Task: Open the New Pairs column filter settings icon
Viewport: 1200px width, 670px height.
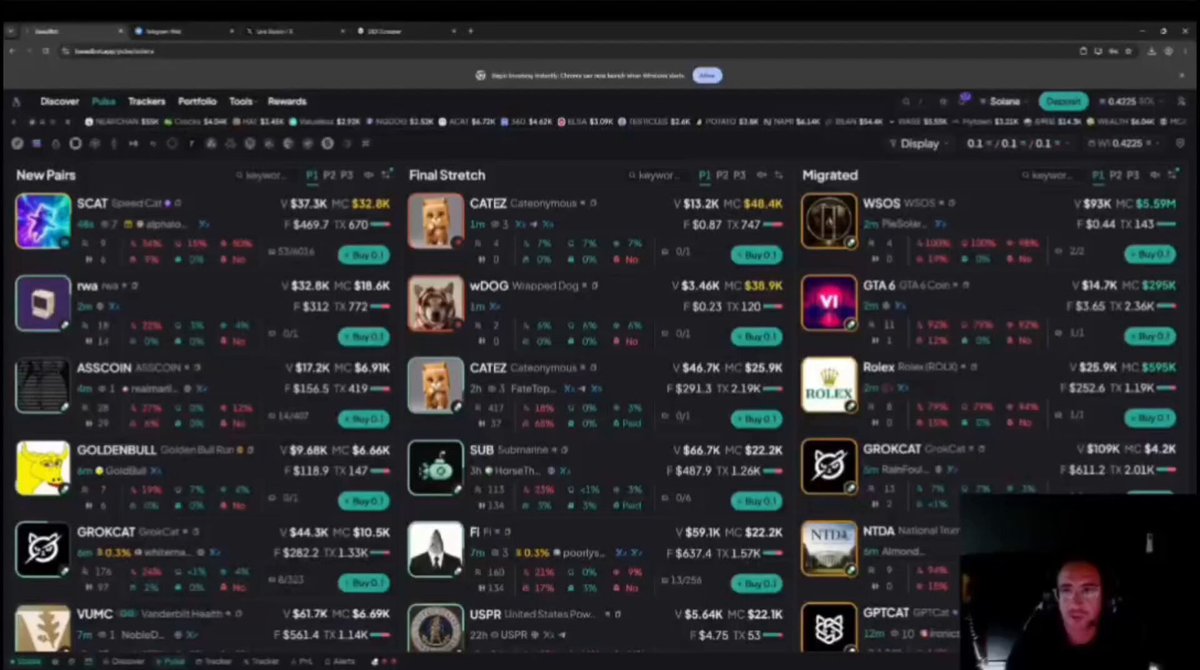Action: tap(387, 175)
